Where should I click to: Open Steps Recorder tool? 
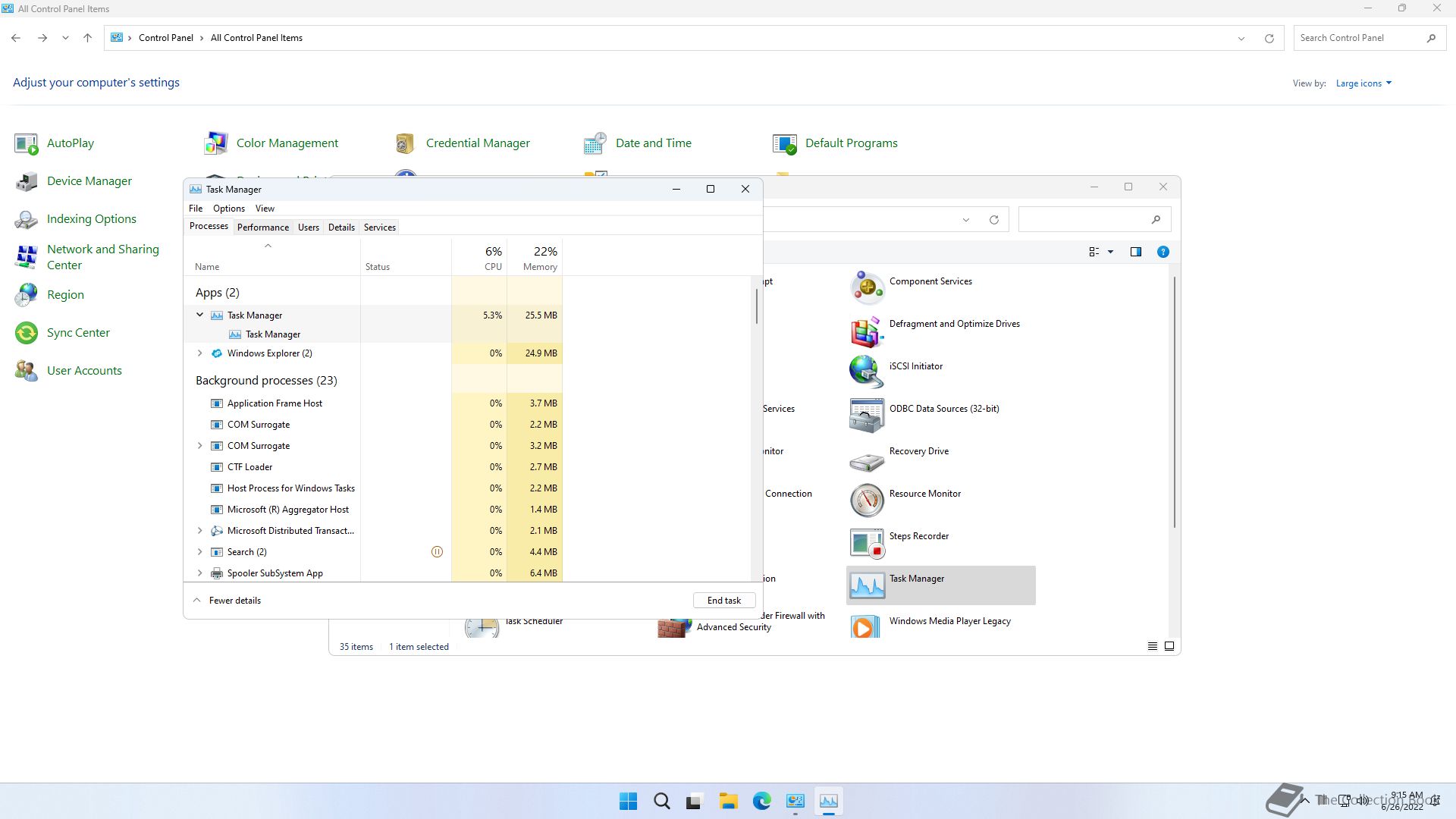(940, 543)
